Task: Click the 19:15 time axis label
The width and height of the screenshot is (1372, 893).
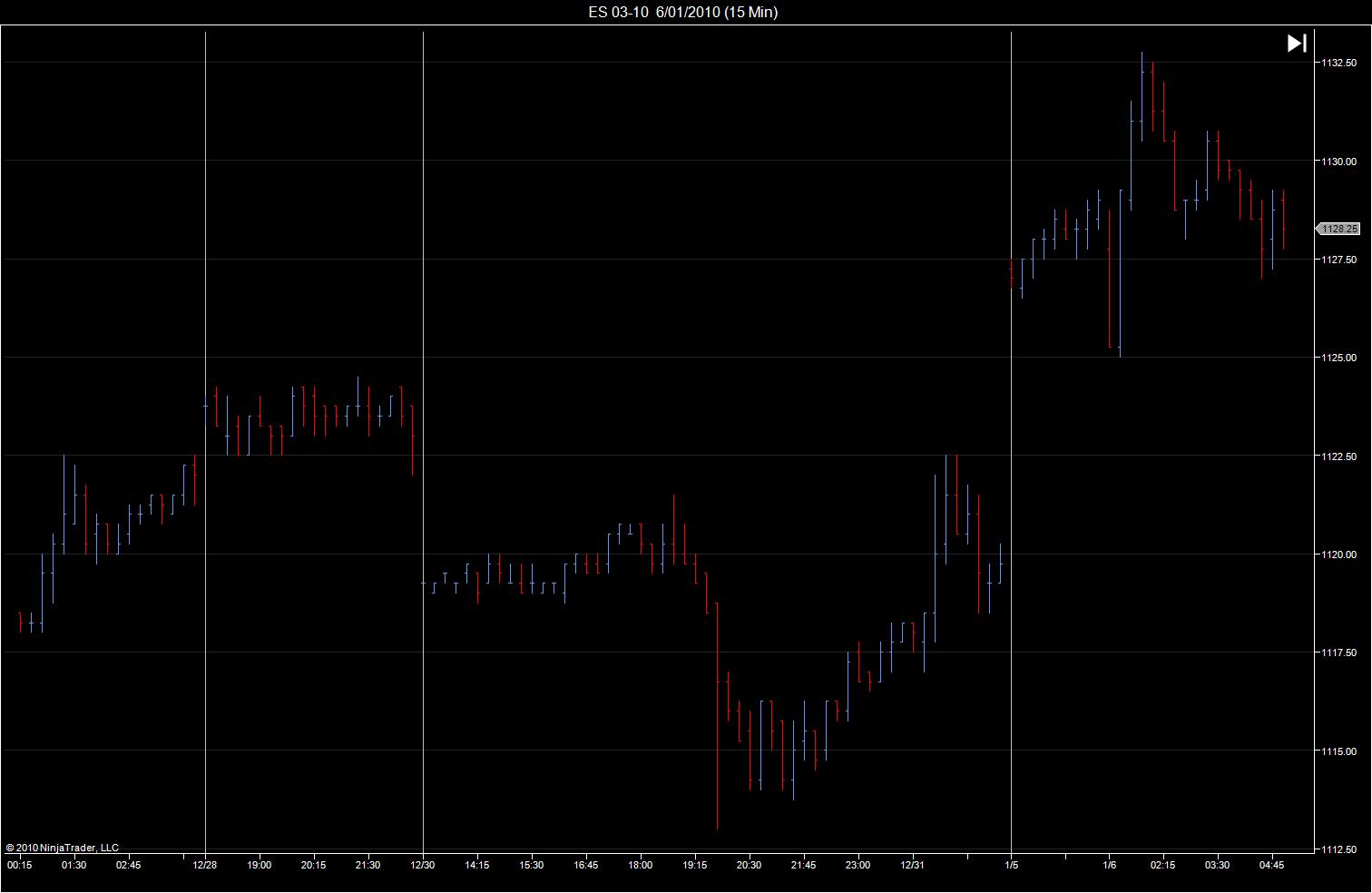Action: pyautogui.click(x=695, y=865)
